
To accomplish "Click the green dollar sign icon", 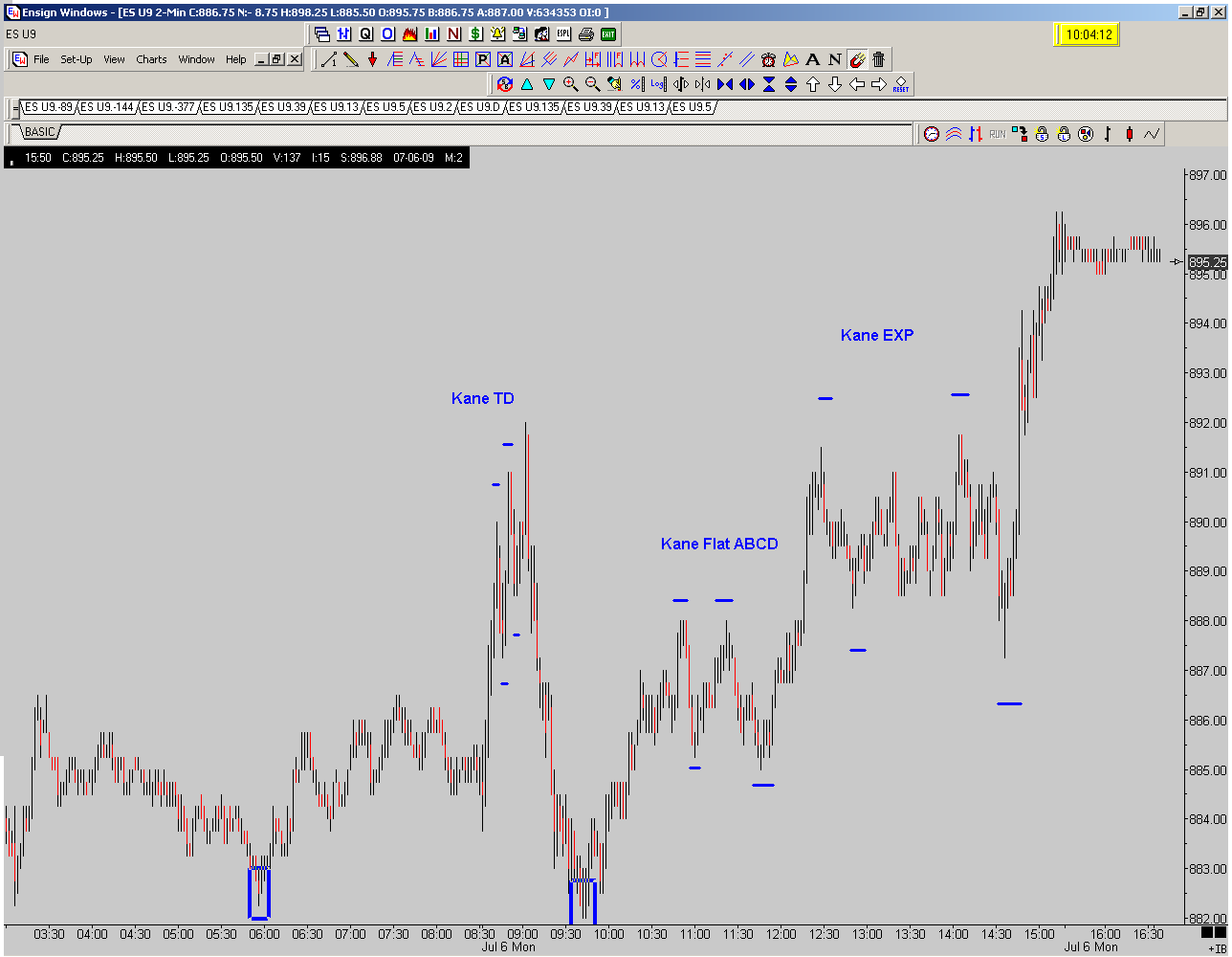I will click(475, 33).
